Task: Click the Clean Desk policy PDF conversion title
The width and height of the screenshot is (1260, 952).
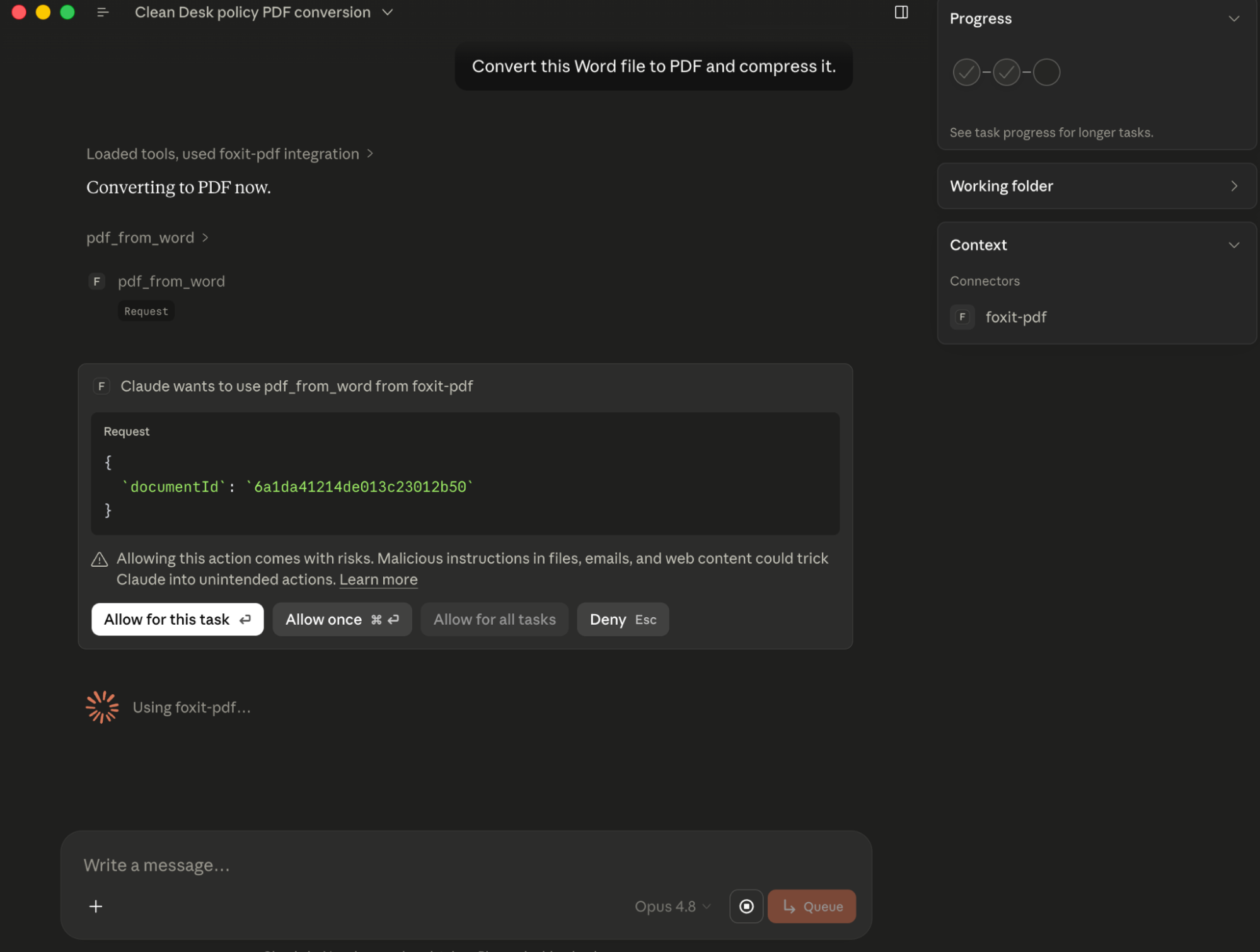Action: point(253,13)
